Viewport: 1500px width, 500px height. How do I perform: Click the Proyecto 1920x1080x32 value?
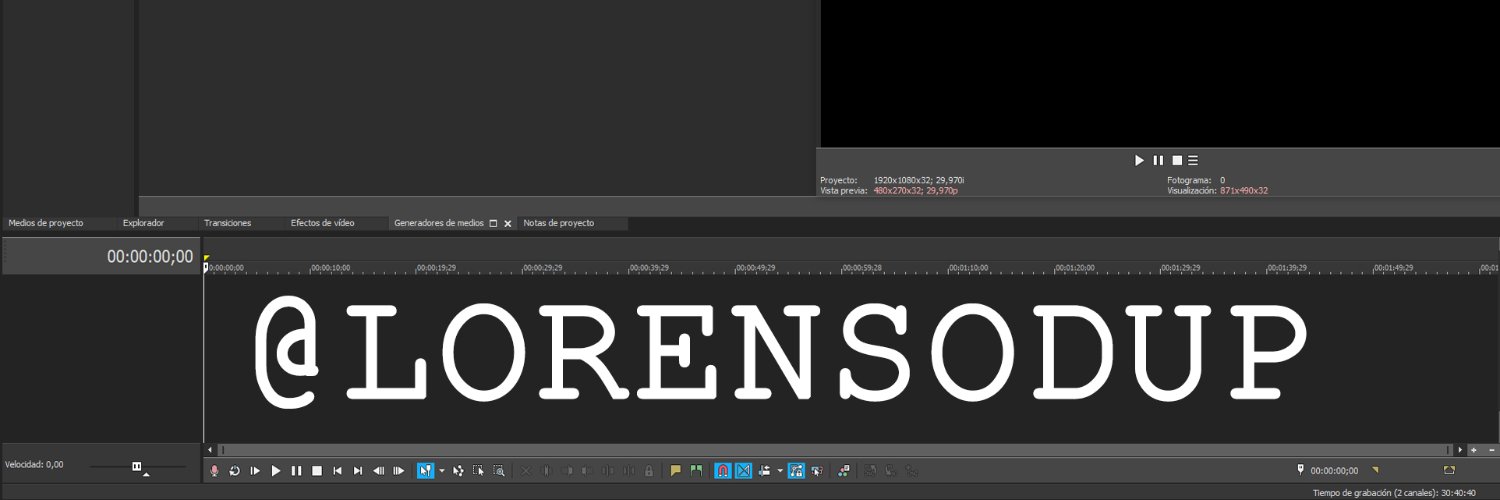(x=918, y=180)
